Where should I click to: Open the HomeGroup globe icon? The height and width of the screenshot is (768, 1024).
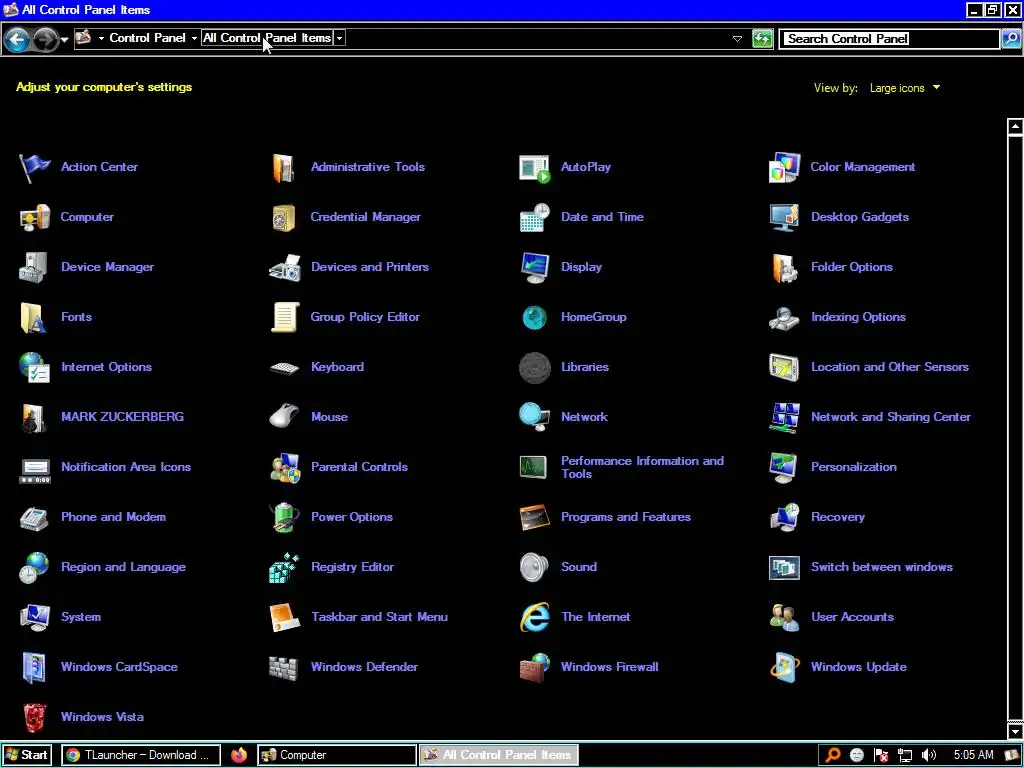coord(534,317)
